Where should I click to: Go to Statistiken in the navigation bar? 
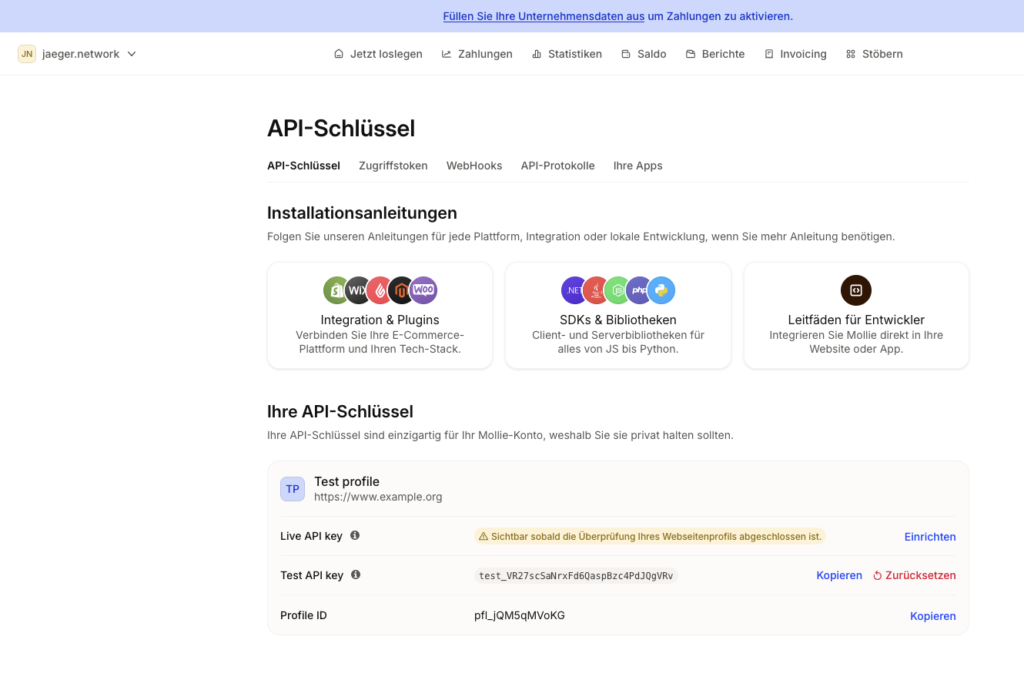(566, 54)
